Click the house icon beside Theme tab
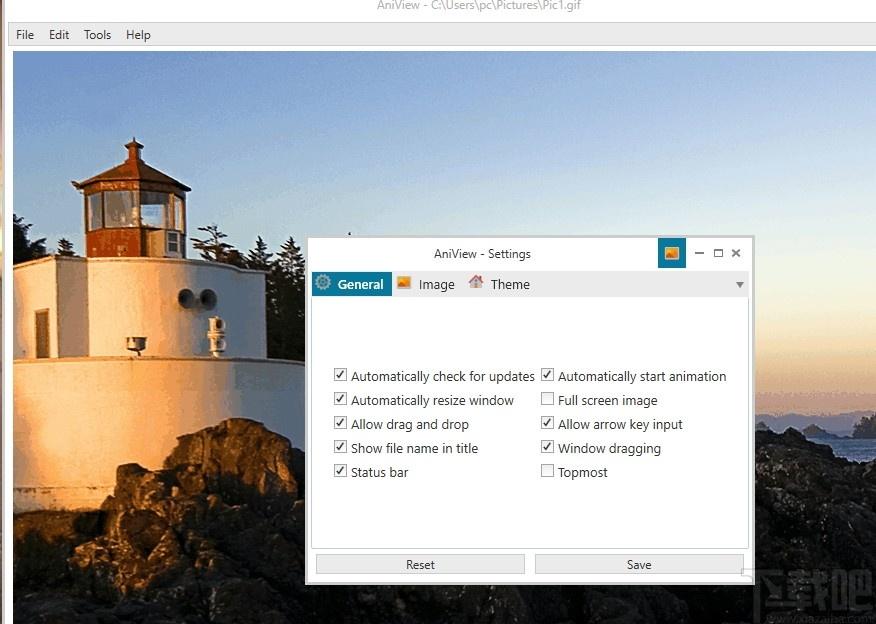The width and height of the screenshot is (876, 624). click(x=476, y=282)
